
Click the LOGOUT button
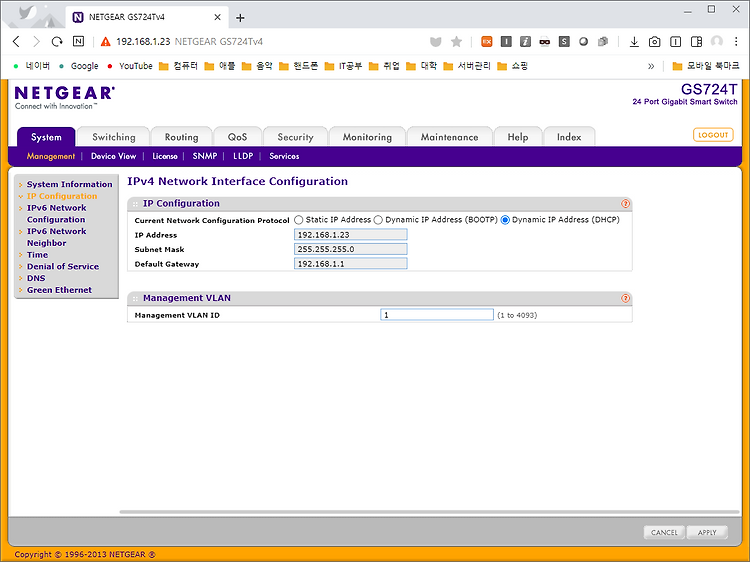[x=713, y=135]
